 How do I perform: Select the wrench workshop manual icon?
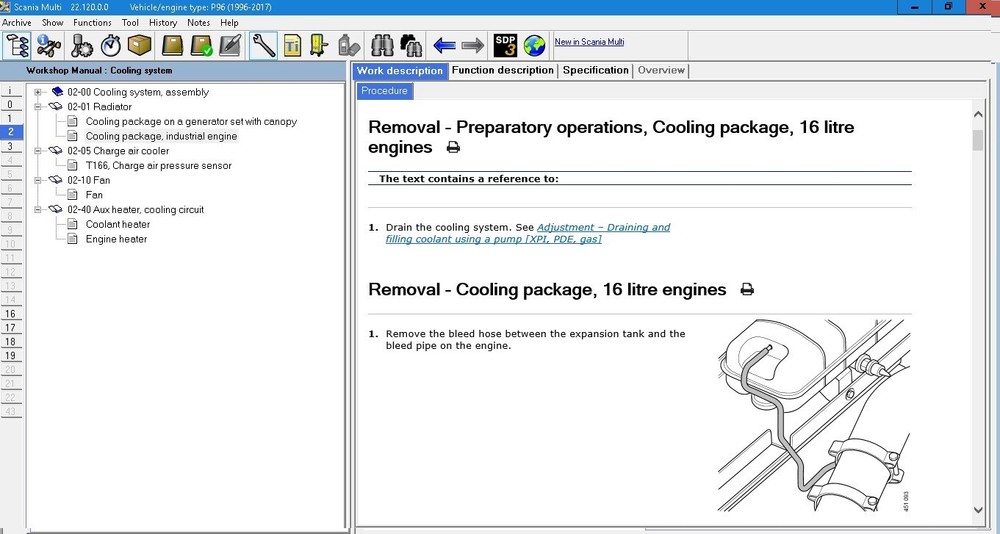click(263, 45)
